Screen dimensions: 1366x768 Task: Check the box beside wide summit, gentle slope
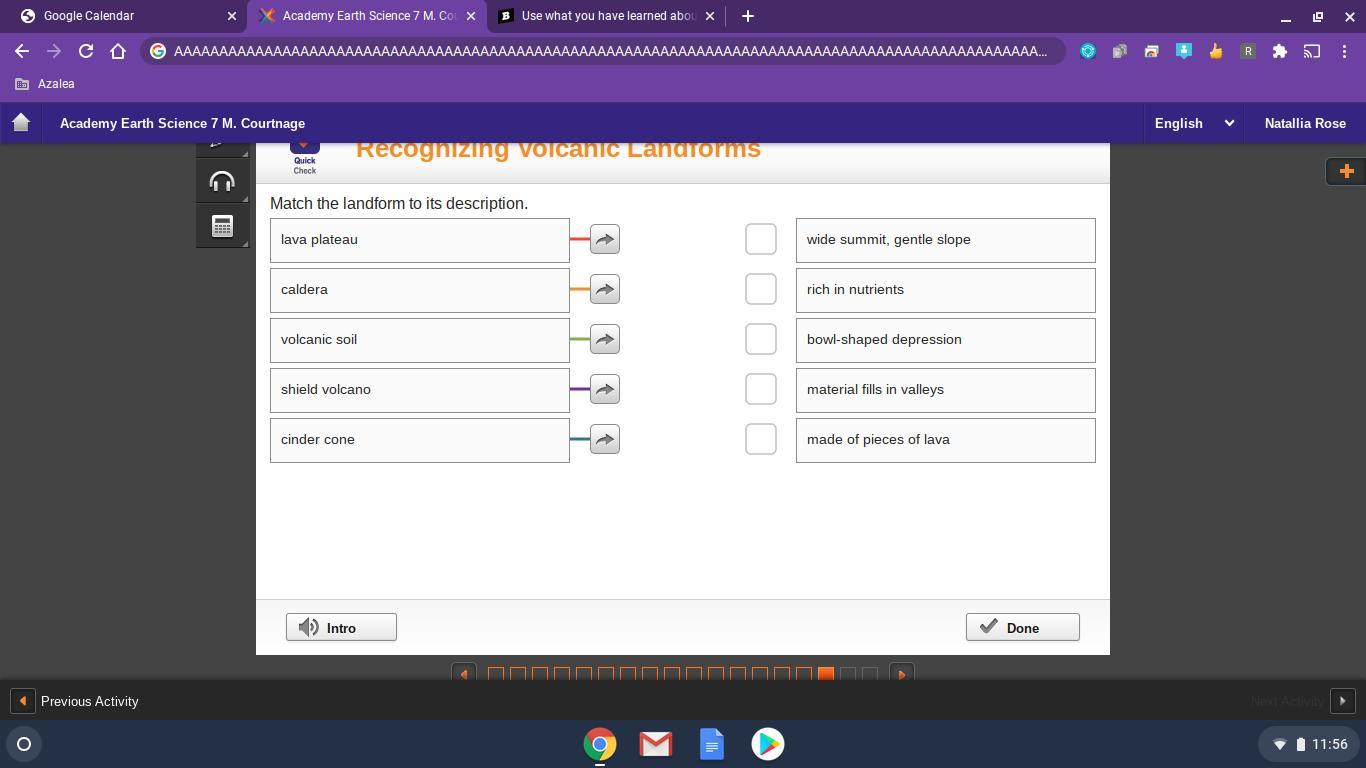click(x=761, y=239)
